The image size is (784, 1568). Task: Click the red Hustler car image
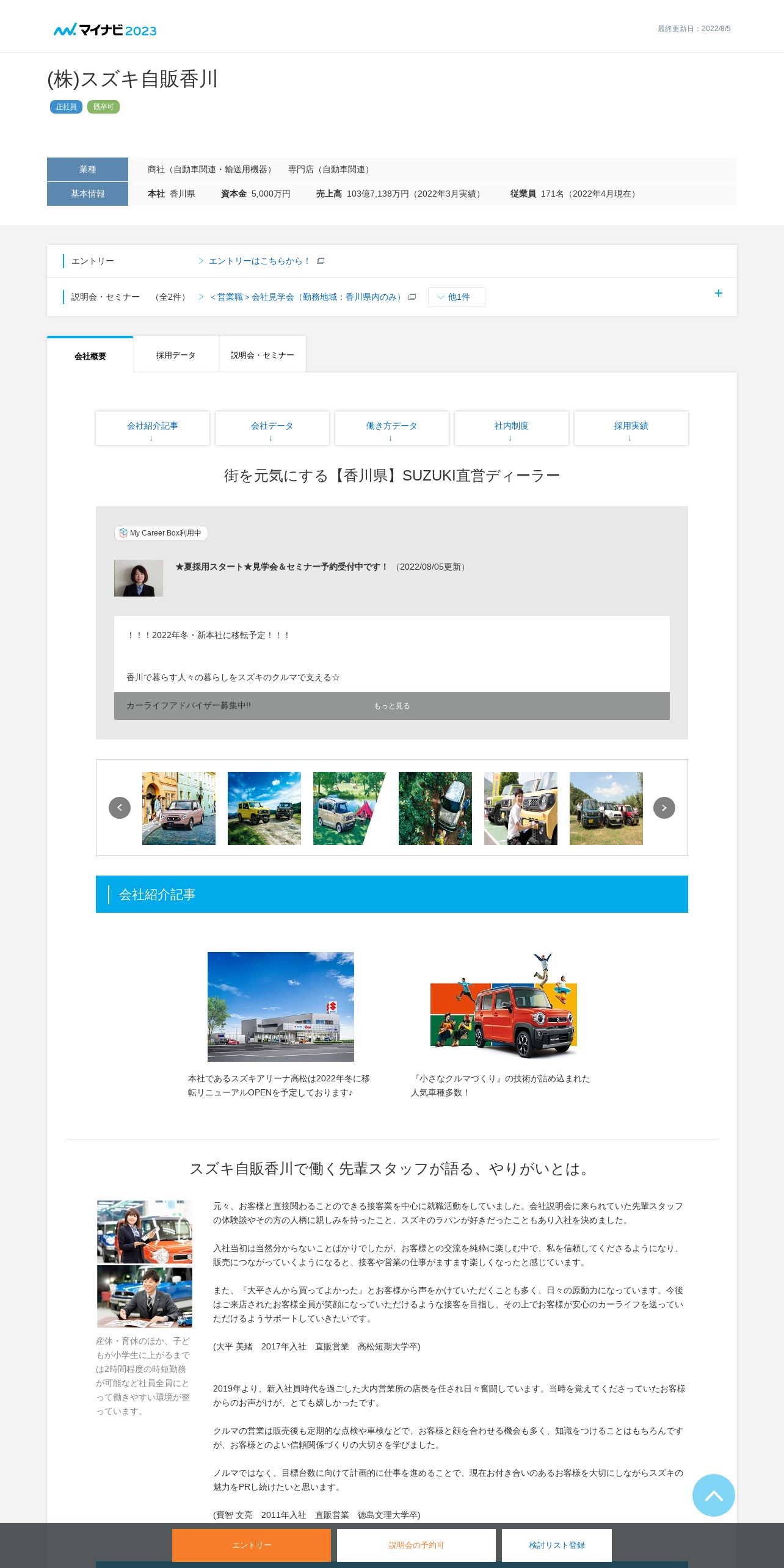504,1007
